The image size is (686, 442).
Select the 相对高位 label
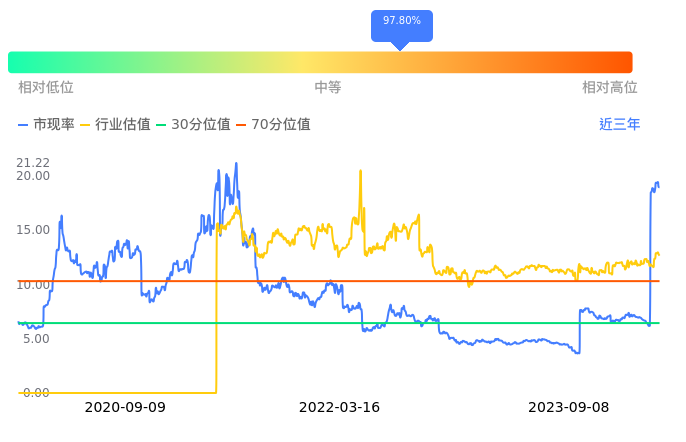(x=610, y=88)
